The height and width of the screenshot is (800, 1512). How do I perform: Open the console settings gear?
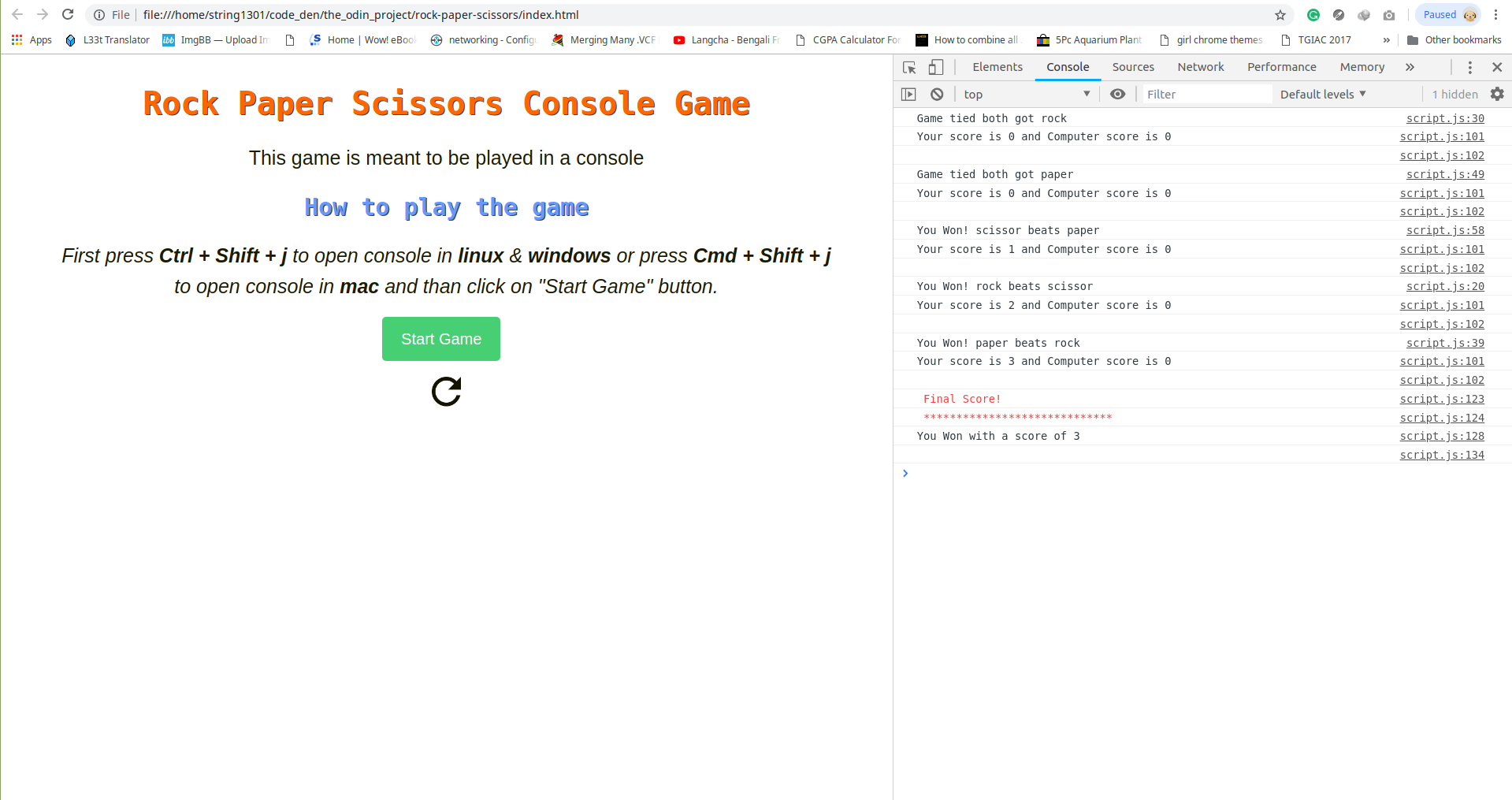tap(1497, 94)
